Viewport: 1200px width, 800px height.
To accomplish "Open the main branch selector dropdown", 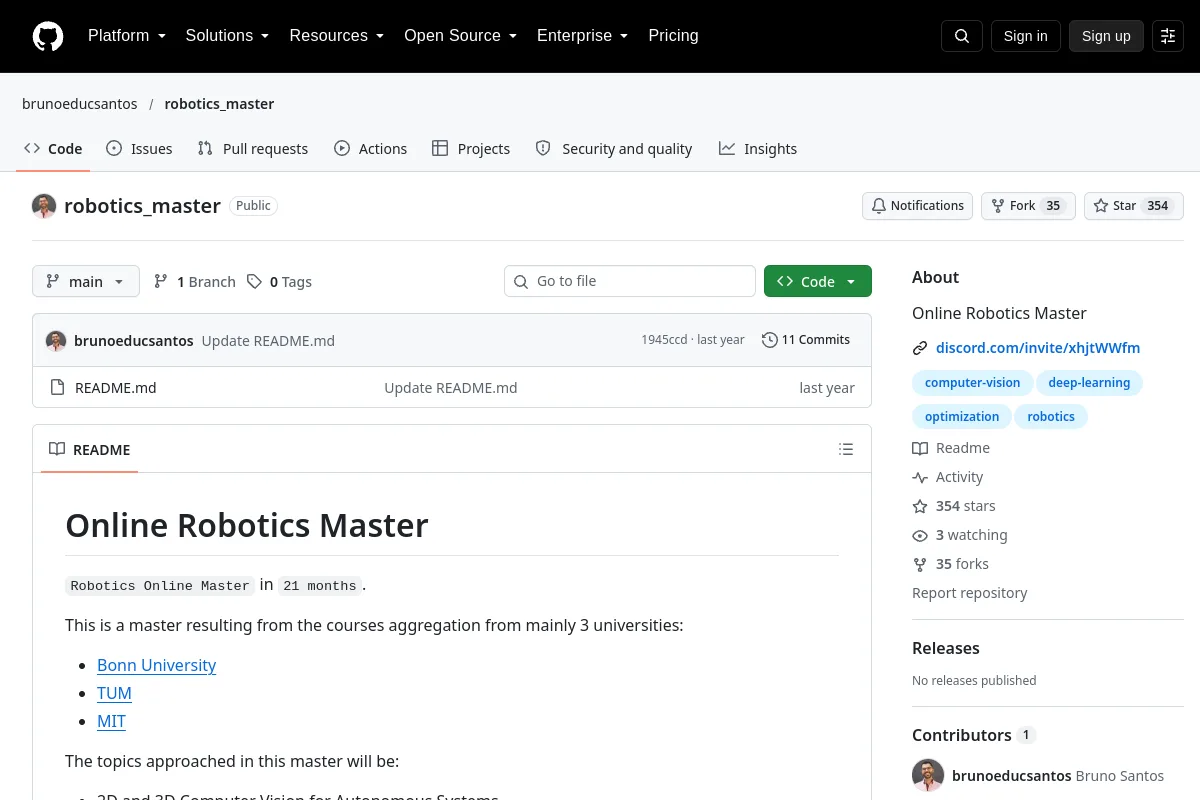I will click(86, 282).
